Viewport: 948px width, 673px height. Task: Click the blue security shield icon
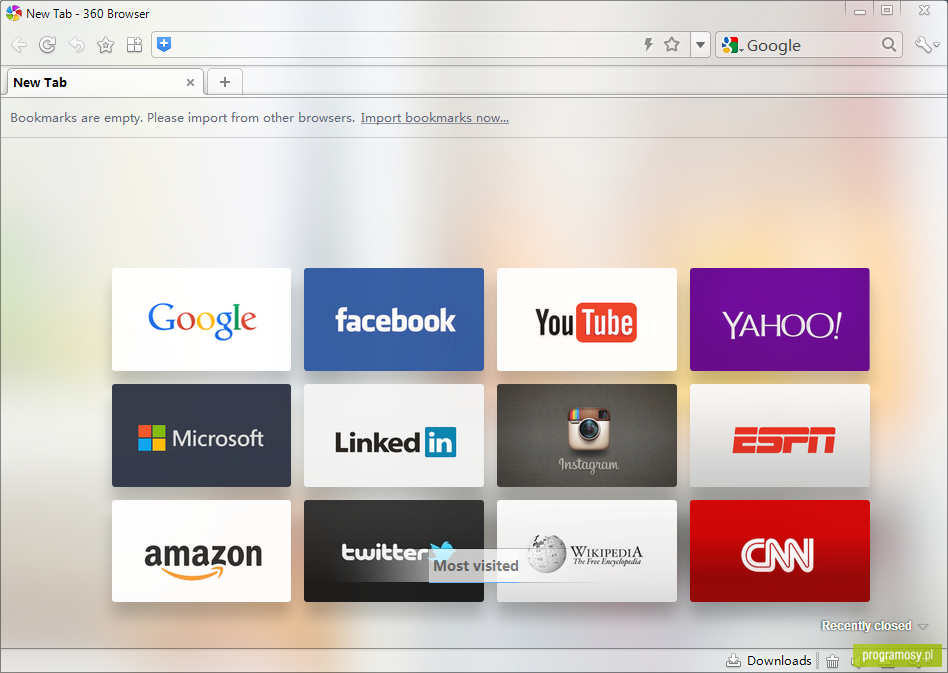[164, 44]
